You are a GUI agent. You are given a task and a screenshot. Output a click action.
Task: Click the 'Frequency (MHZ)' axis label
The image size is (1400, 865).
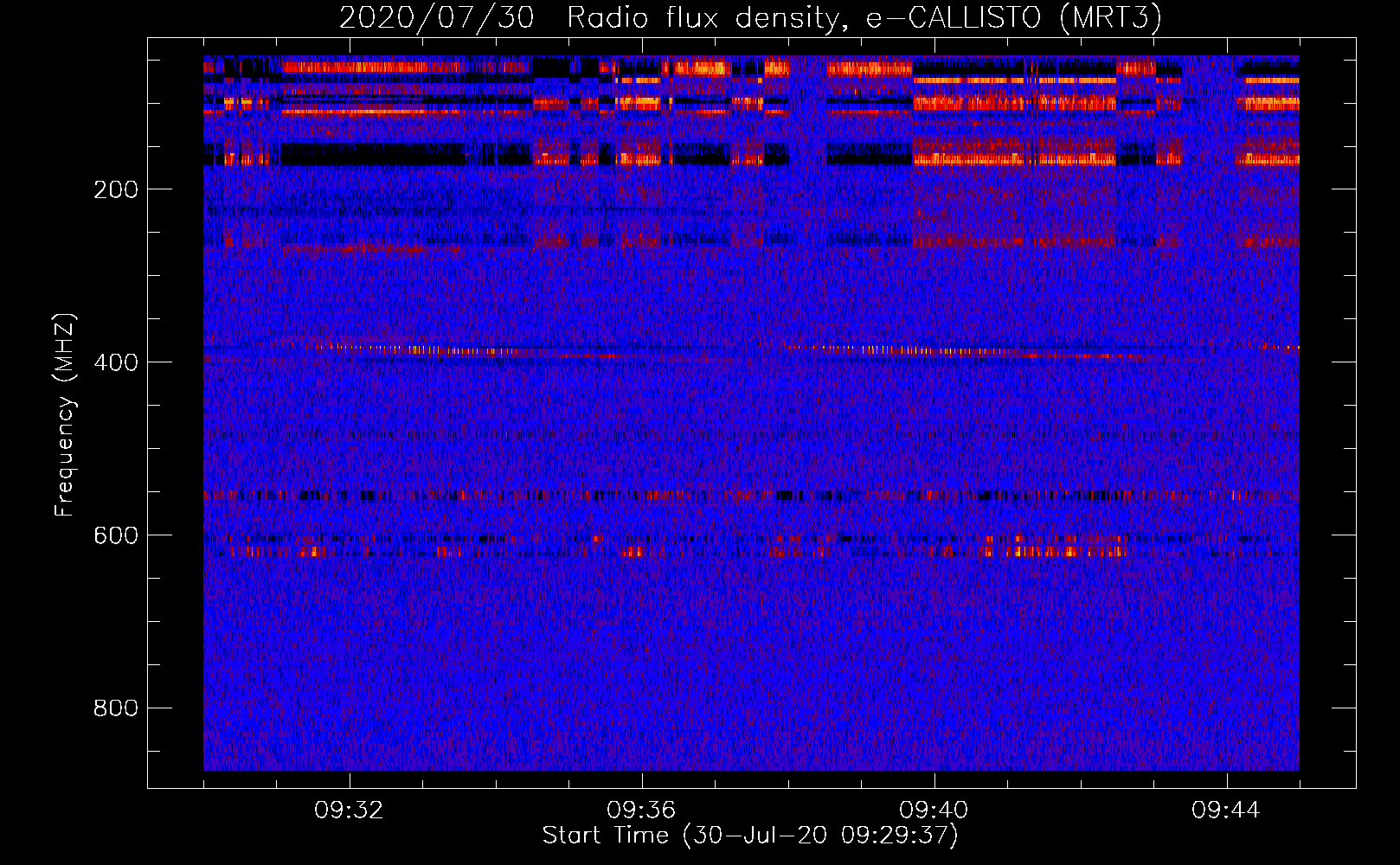(x=65, y=414)
